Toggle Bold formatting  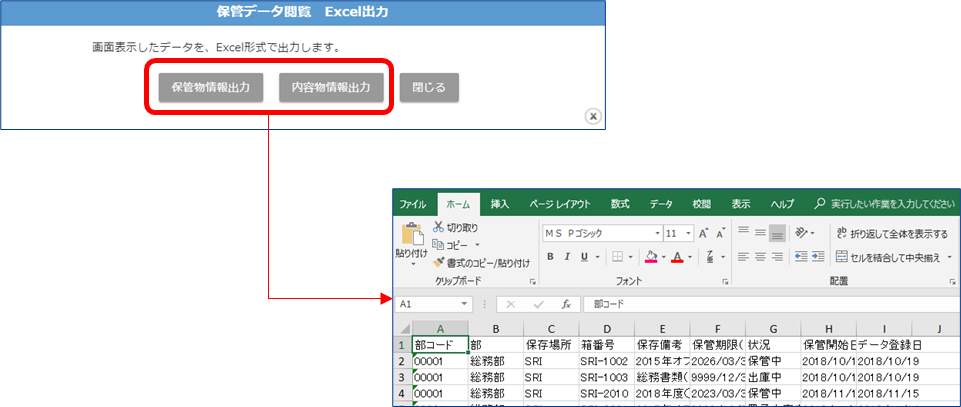549,257
